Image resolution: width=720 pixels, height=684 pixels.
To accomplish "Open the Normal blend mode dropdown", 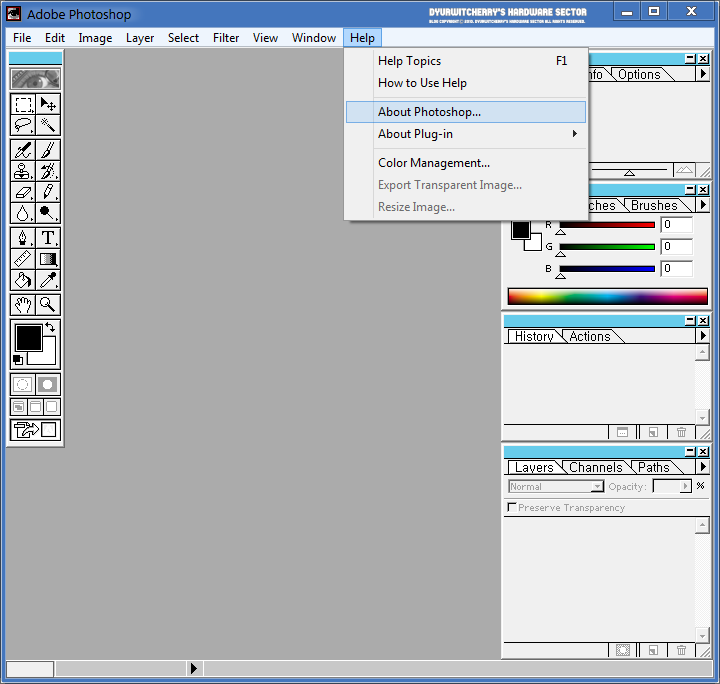I will tap(556, 486).
